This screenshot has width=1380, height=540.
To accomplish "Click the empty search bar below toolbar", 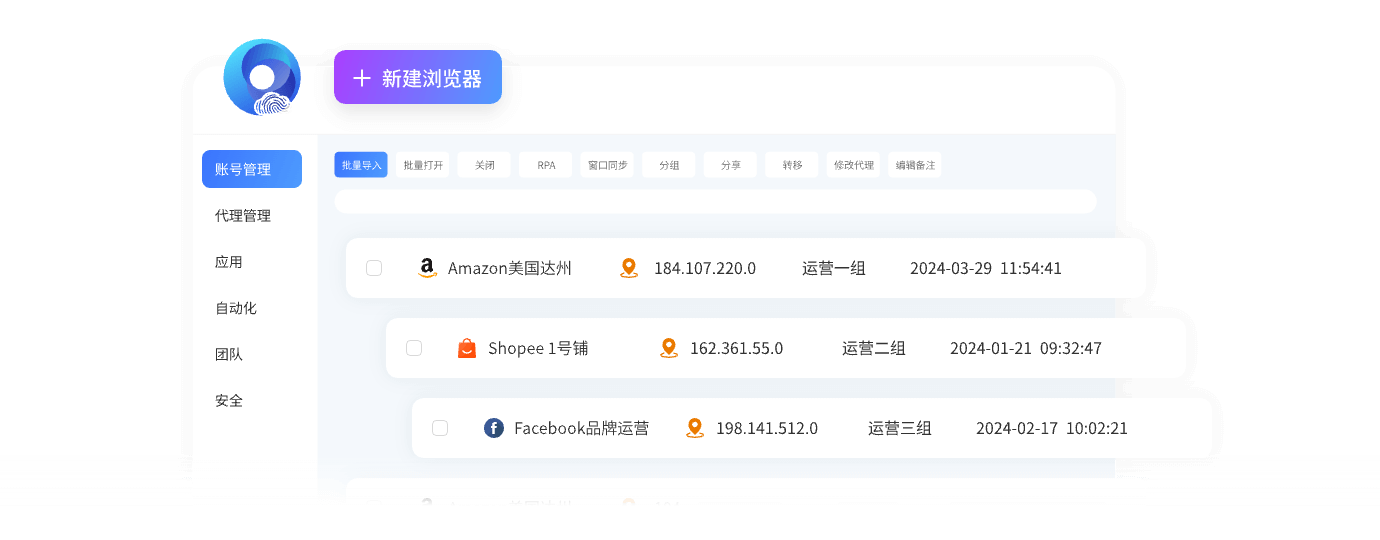I will (x=715, y=201).
